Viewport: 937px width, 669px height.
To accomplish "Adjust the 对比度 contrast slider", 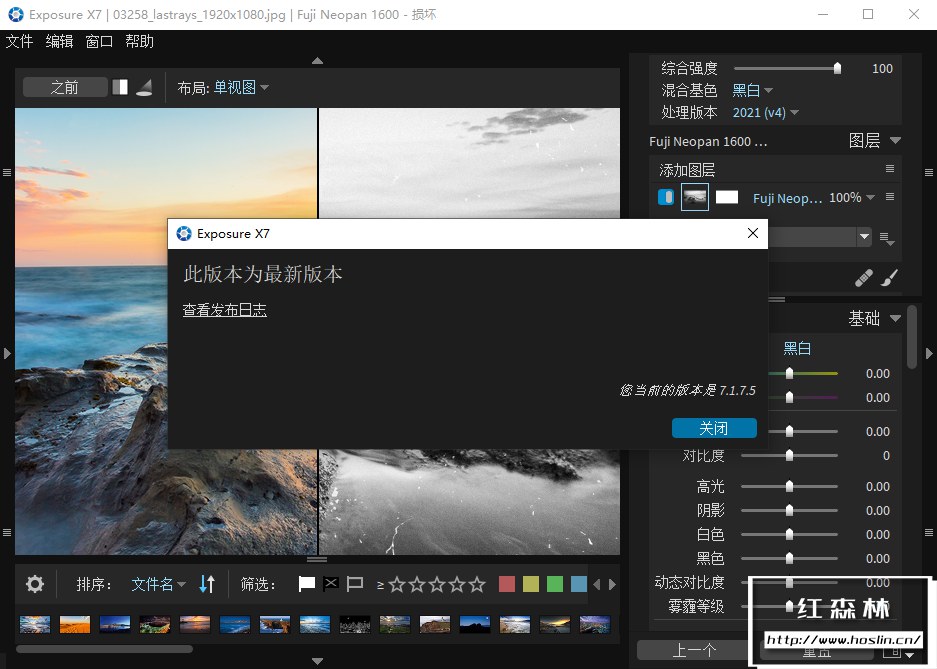I will coord(789,456).
